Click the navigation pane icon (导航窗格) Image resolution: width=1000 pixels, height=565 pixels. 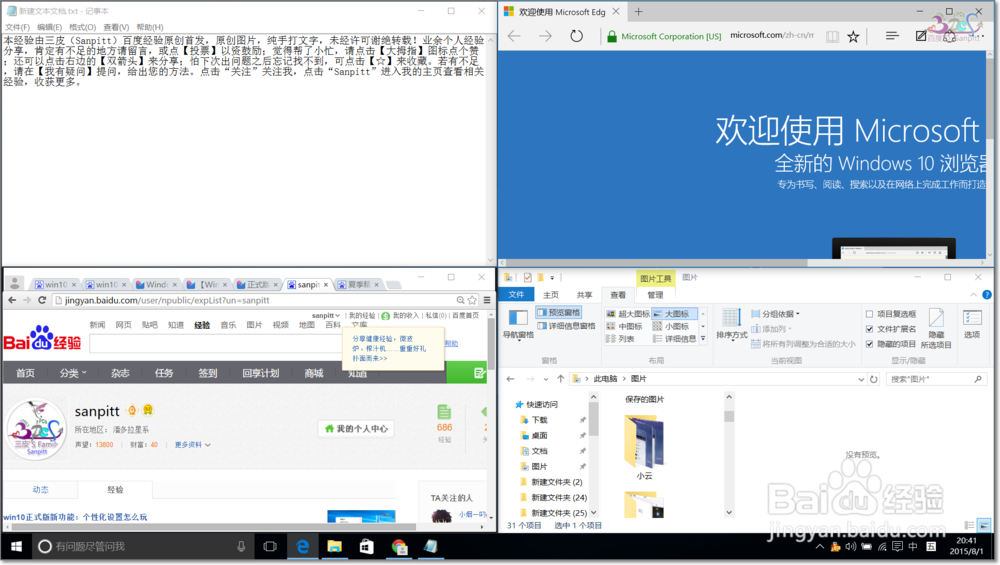[x=518, y=323]
